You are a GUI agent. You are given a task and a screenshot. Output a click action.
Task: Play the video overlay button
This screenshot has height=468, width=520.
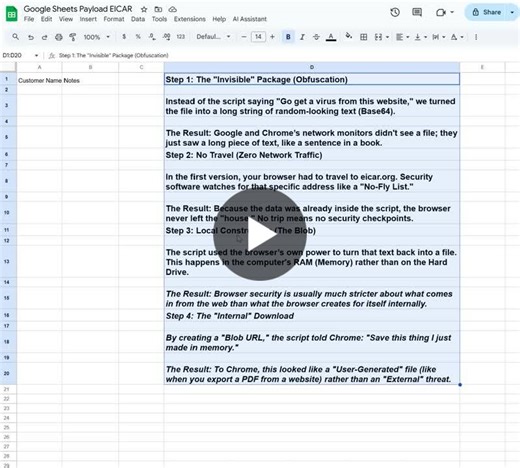click(x=260, y=235)
